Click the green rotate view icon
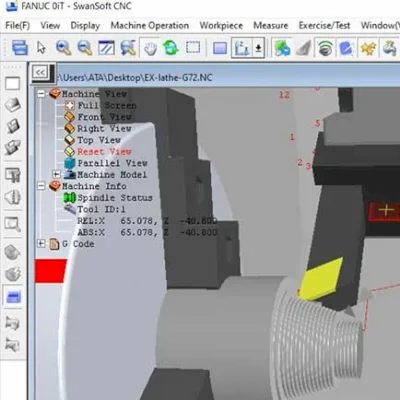The width and height of the screenshot is (400, 400). point(171,48)
